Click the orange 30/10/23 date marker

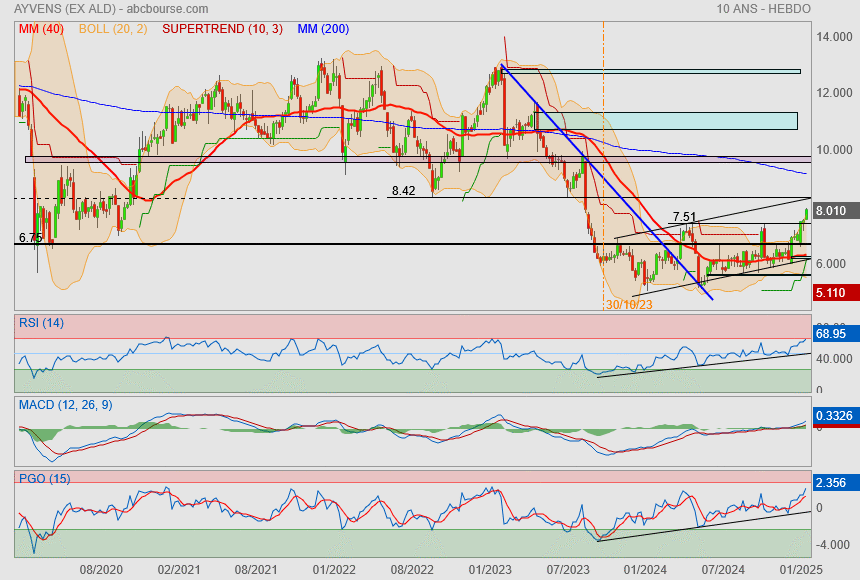pyautogui.click(x=629, y=304)
